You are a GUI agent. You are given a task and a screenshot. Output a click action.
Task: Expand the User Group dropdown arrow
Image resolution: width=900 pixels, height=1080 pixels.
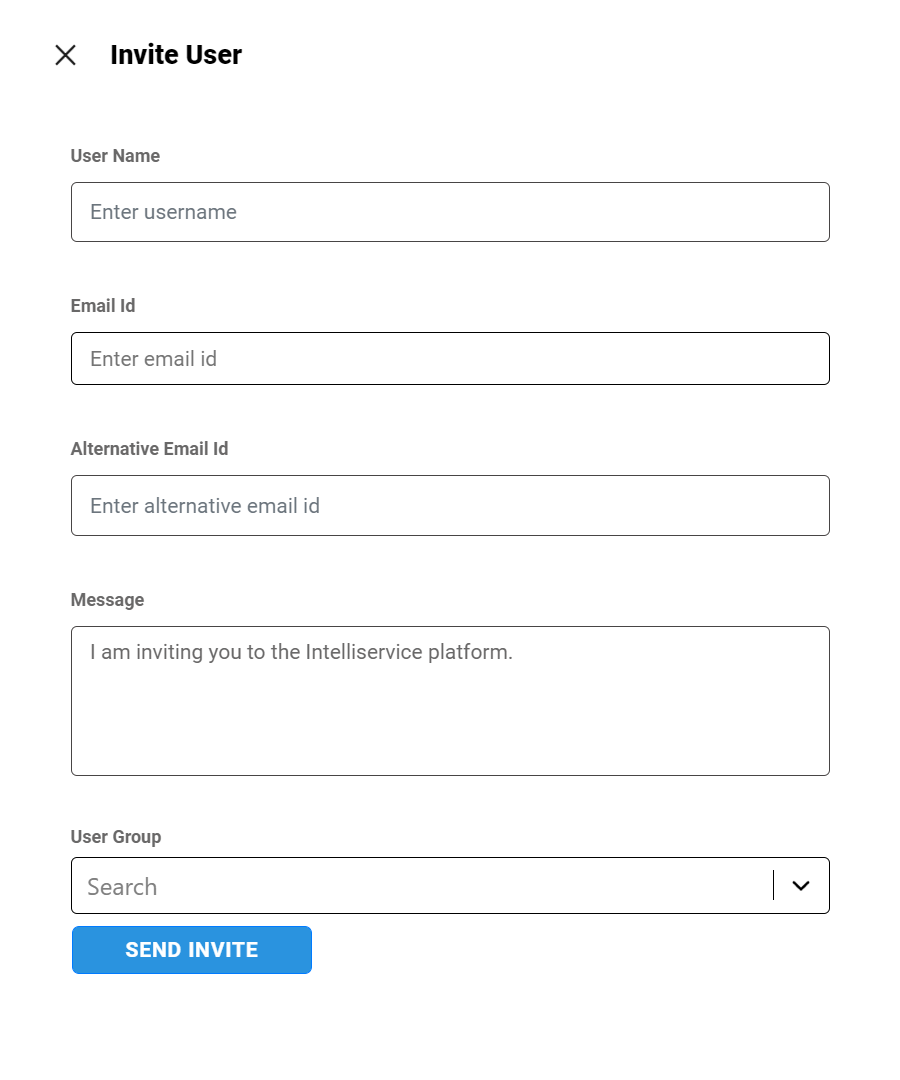(x=800, y=886)
